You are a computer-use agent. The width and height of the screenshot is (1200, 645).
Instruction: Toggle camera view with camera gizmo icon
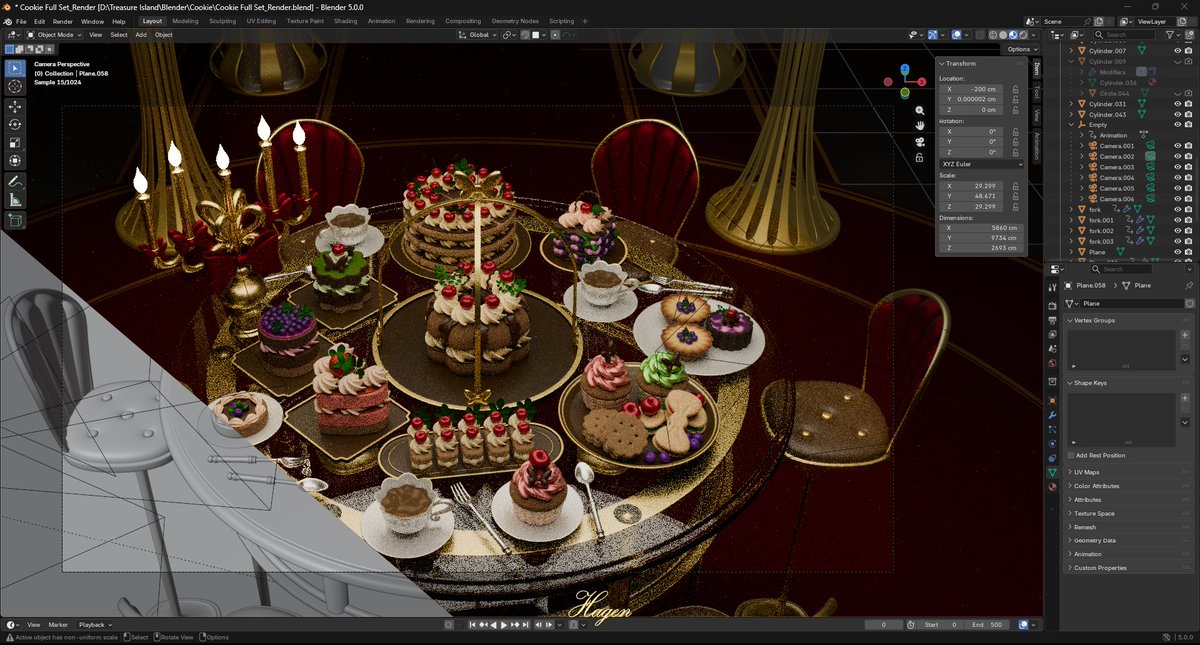pos(919,141)
